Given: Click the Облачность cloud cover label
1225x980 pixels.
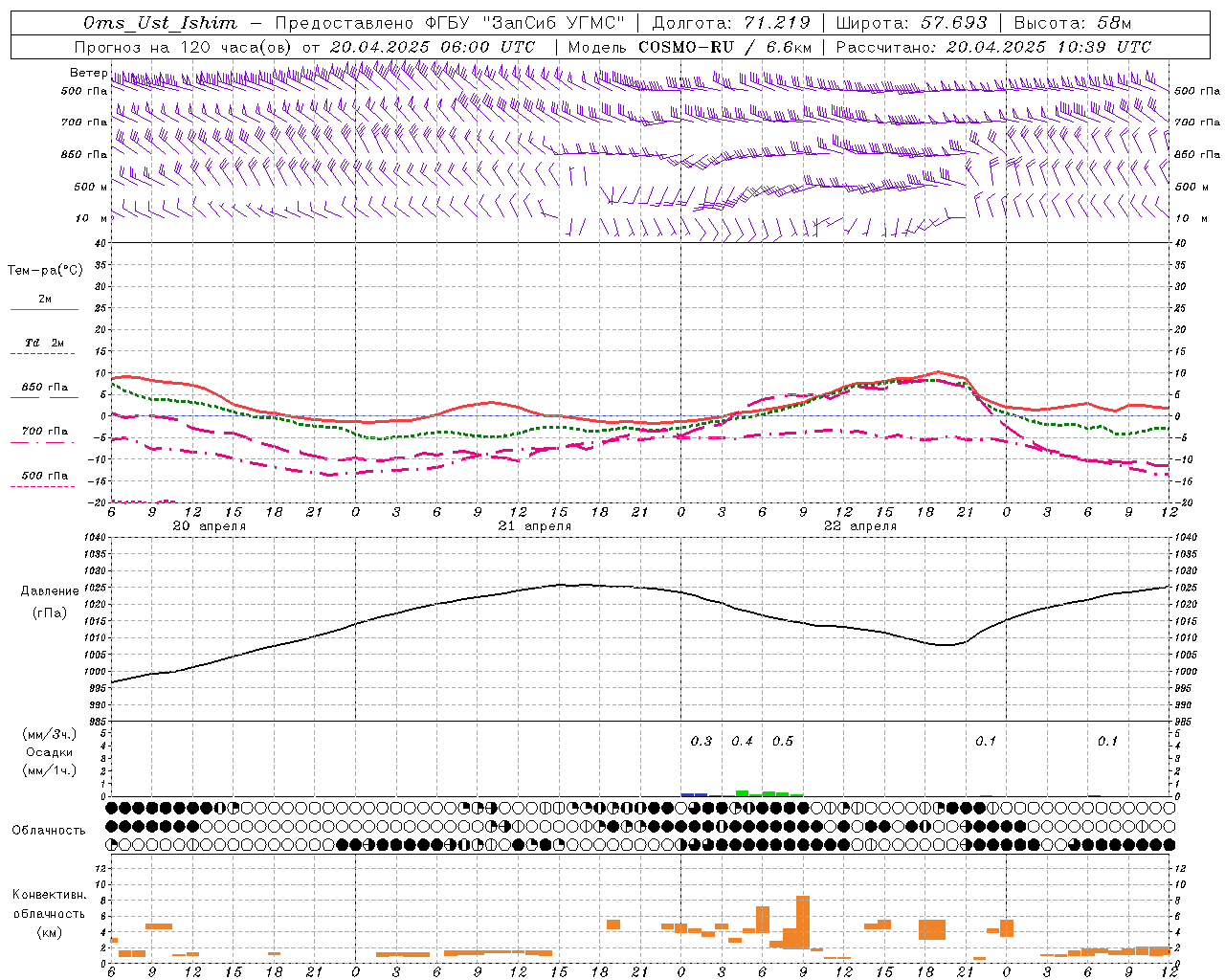Looking at the screenshot, I should click(x=49, y=831).
